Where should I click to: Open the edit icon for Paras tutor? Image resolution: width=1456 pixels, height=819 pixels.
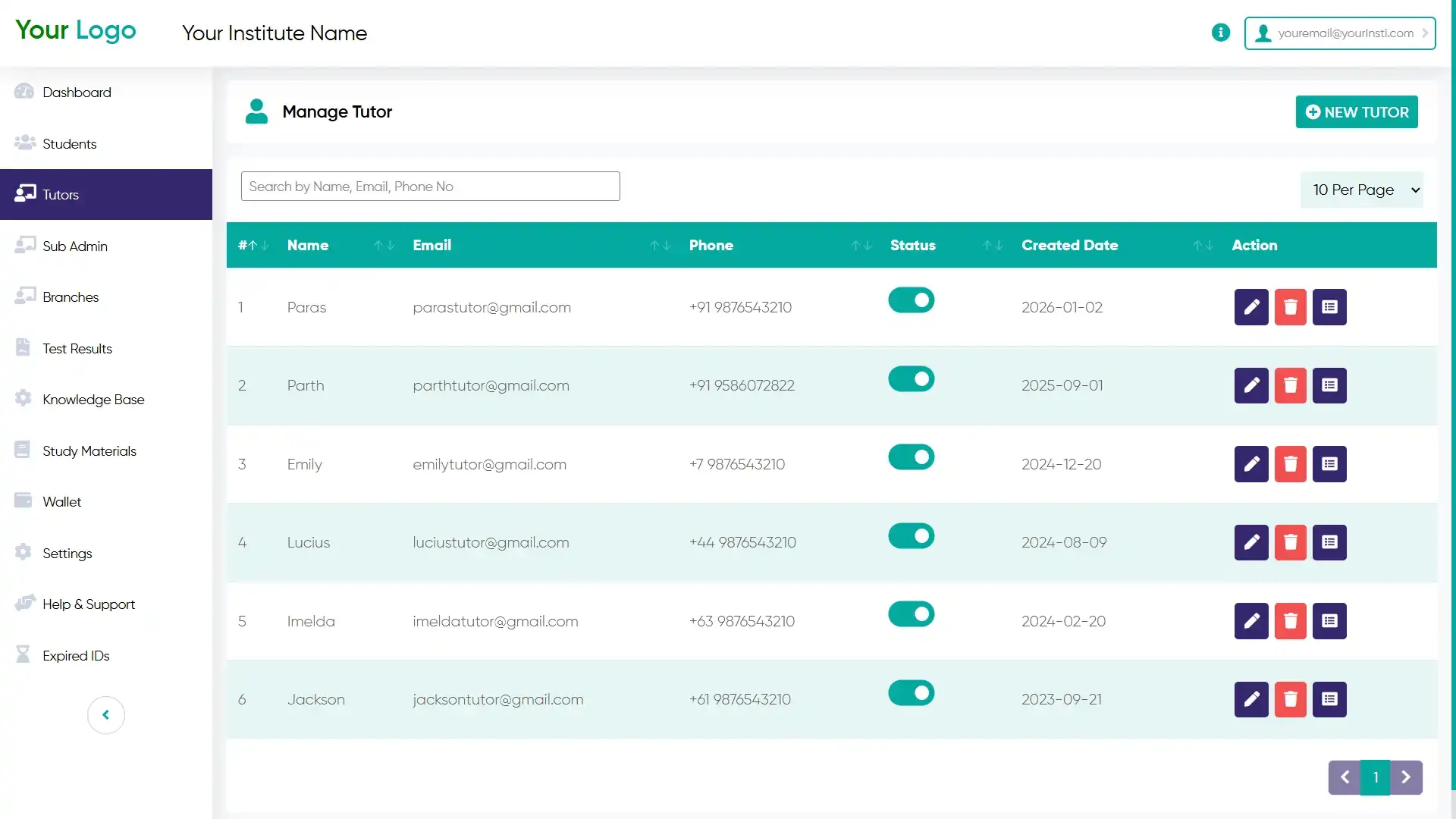point(1250,307)
